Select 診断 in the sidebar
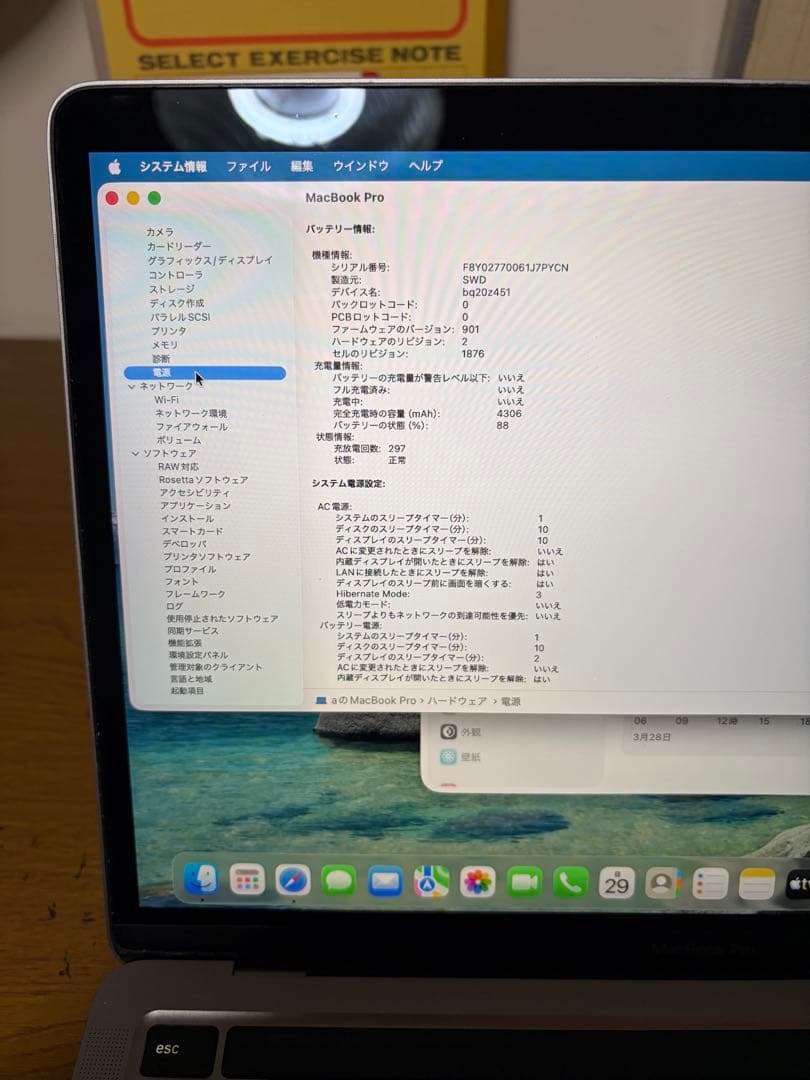This screenshot has height=1080, width=810. point(161,359)
